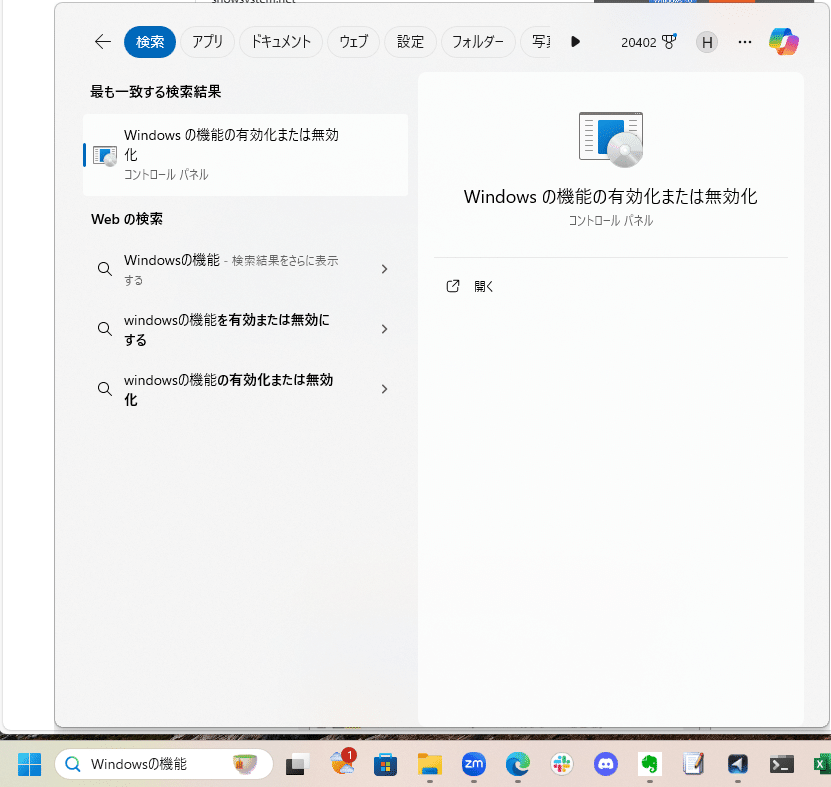Click the open external-link icon beside 開く
Viewport: 831px width, 787px height.
point(453,286)
